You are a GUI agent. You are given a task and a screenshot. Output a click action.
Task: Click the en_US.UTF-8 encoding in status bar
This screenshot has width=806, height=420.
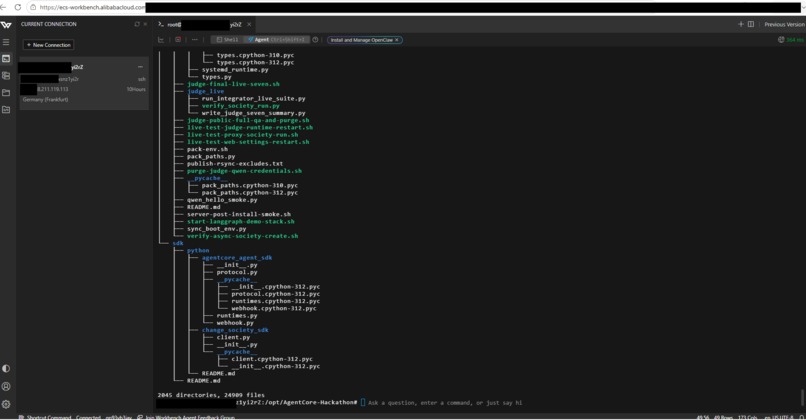pyautogui.click(x=778, y=417)
